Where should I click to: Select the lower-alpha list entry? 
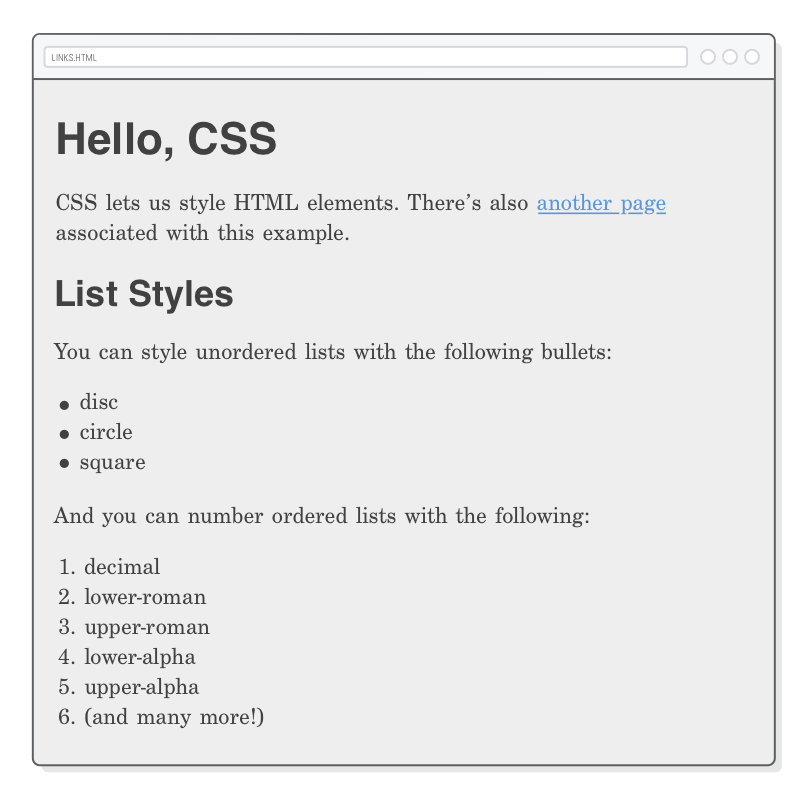click(x=138, y=657)
